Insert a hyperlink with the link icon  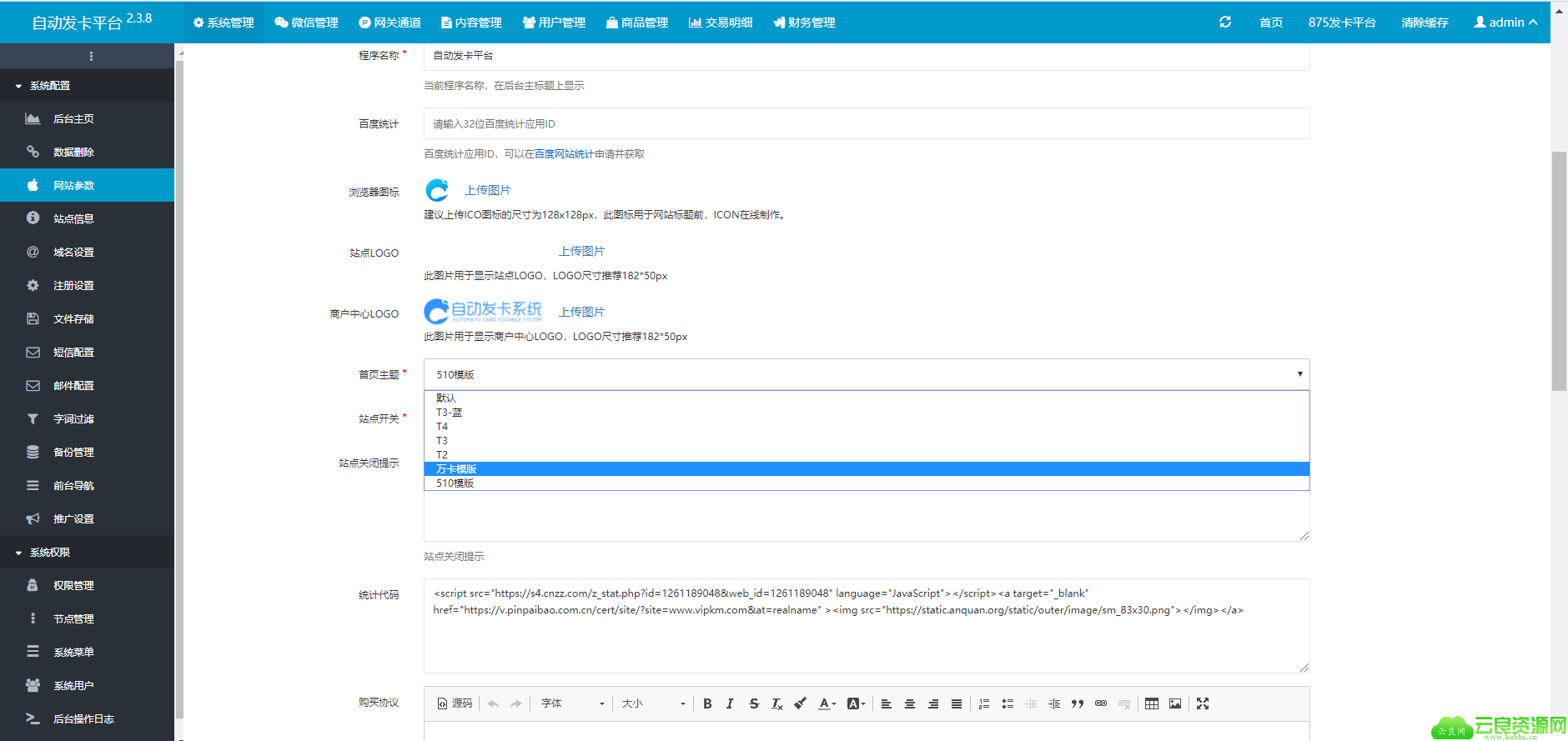coord(1101,703)
